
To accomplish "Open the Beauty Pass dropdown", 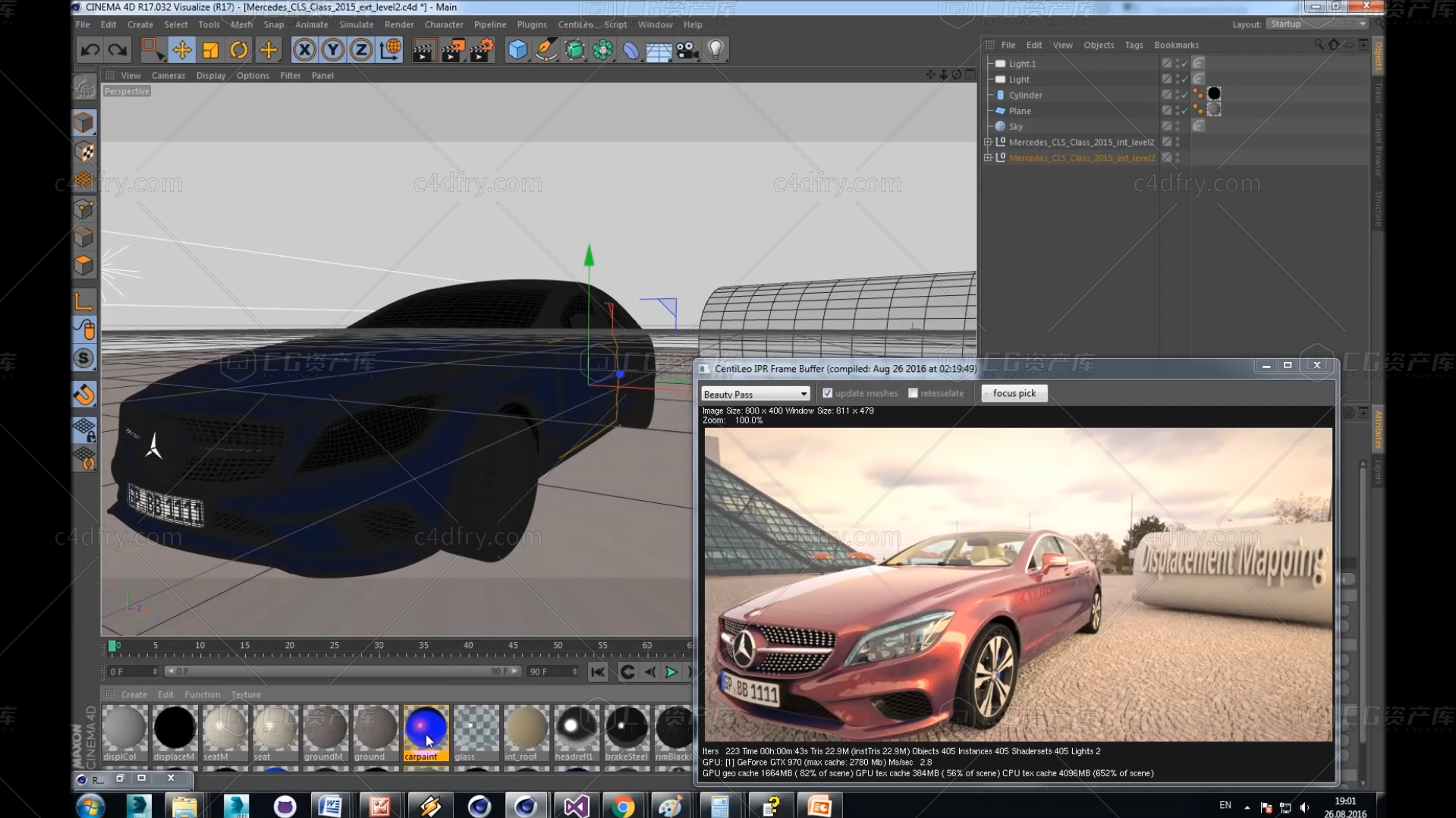I will coord(756,394).
